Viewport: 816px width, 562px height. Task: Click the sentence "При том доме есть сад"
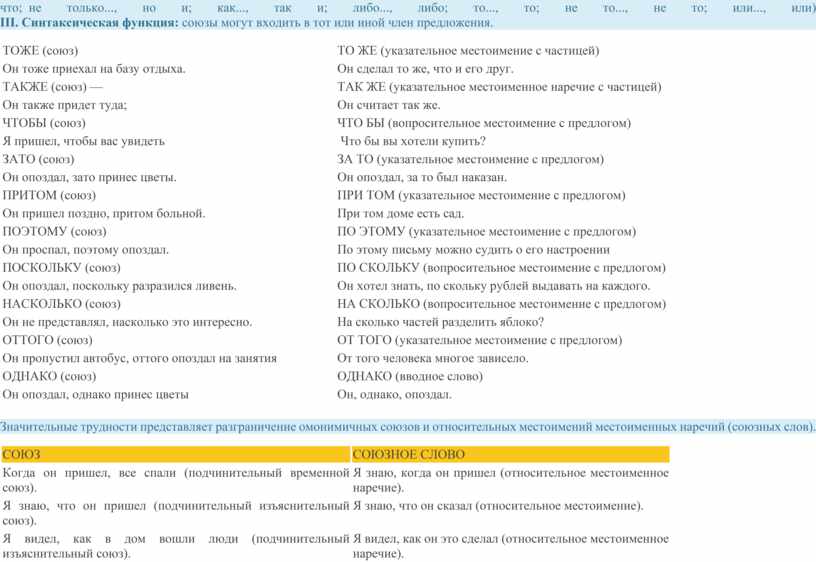coord(400,213)
